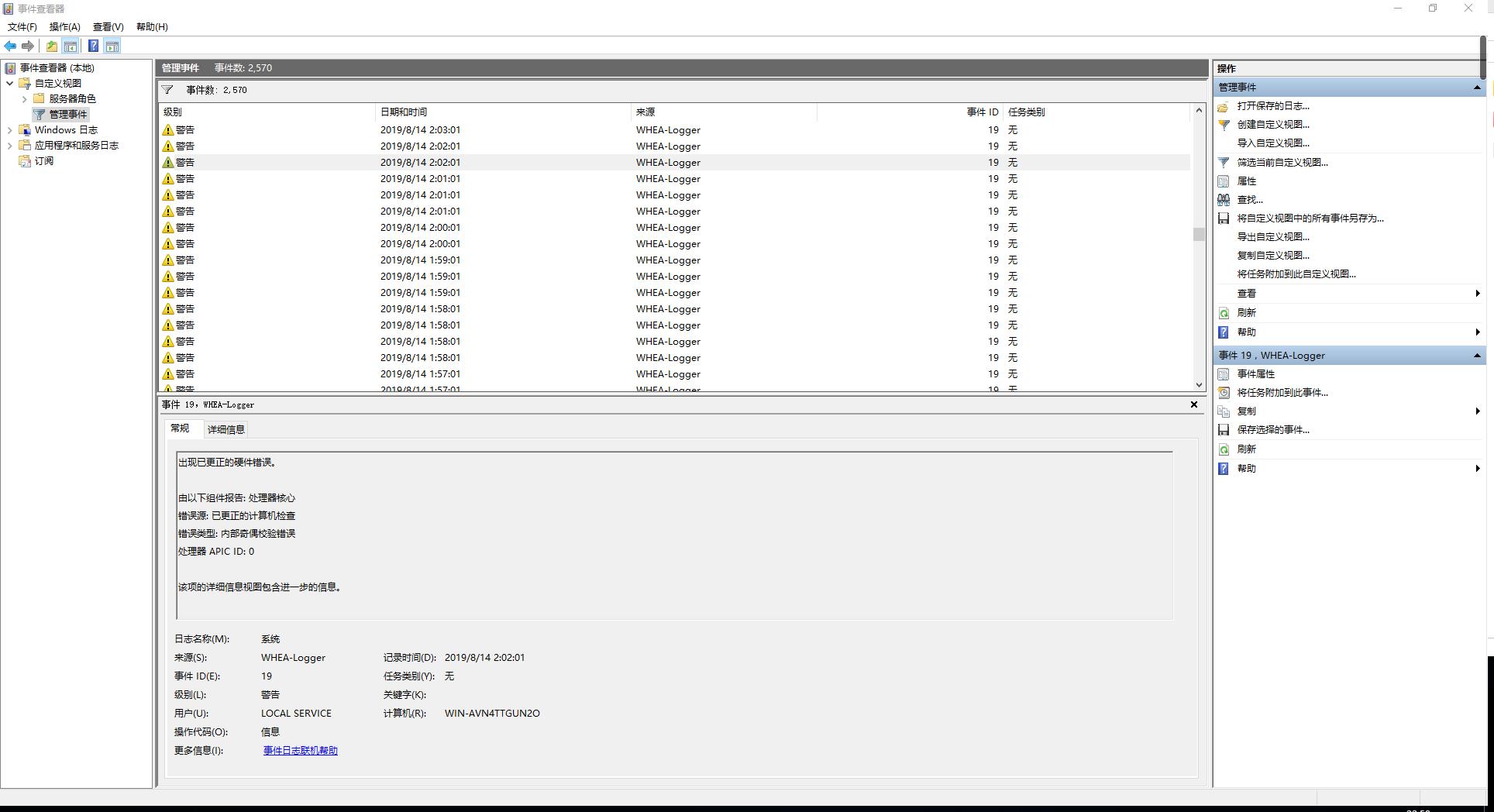Click the binoculars icon for 查找
1494x812 pixels.
[1224, 200]
